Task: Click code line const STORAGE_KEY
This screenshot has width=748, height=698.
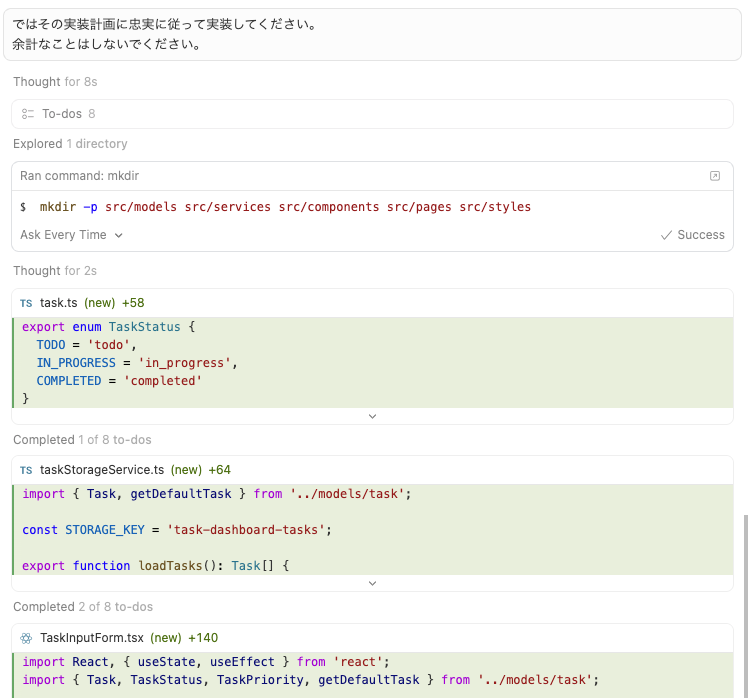Action: tap(177, 530)
